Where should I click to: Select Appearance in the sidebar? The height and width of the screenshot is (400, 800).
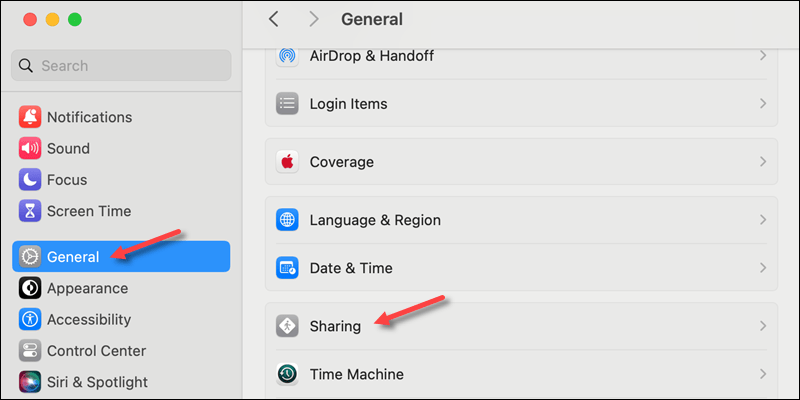tap(121, 288)
